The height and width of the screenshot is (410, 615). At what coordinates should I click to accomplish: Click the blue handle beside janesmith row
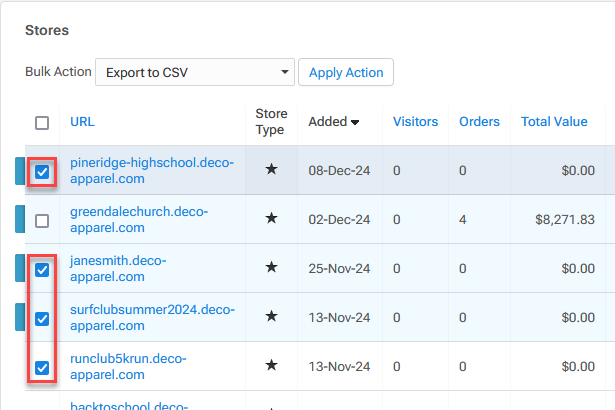[x=19, y=268]
